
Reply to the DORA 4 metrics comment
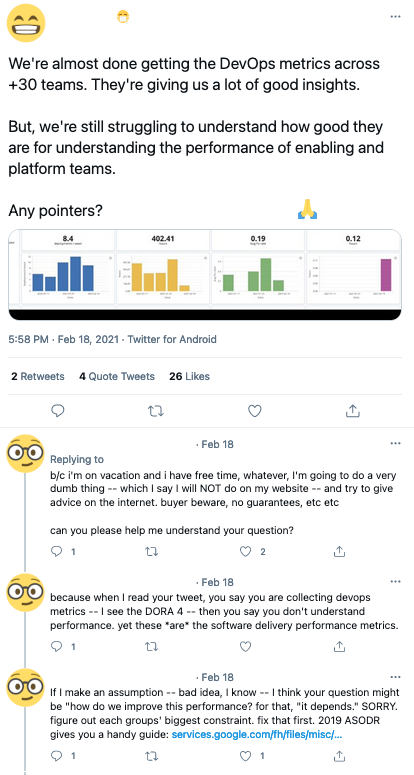(57, 646)
